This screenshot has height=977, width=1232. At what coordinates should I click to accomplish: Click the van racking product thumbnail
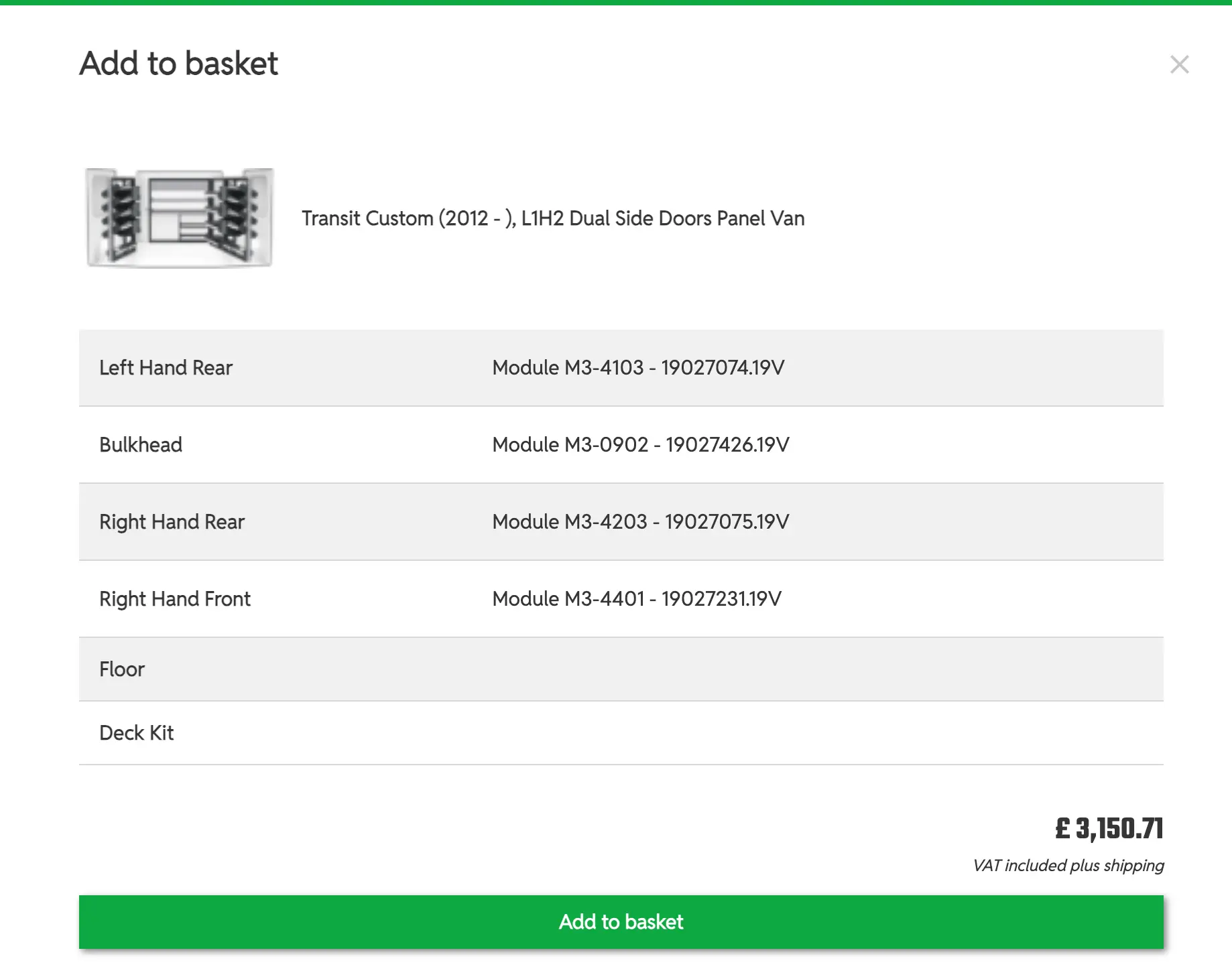[180, 218]
